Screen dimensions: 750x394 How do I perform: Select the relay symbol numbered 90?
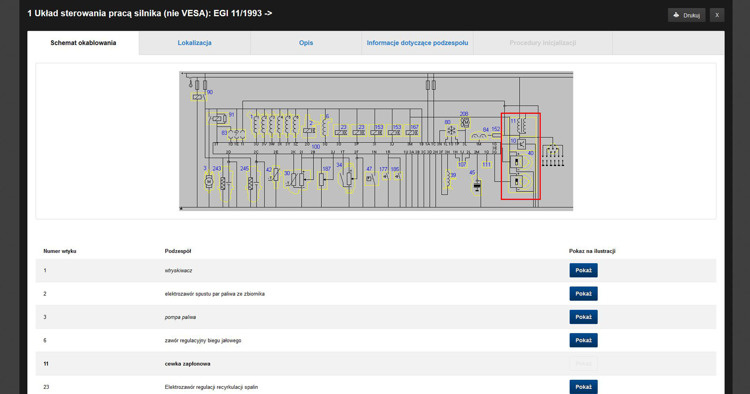[x=198, y=97]
